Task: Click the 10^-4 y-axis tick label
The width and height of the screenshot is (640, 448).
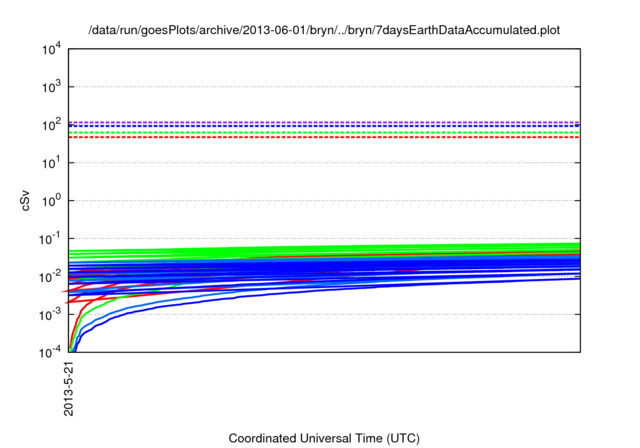Action: (x=50, y=352)
